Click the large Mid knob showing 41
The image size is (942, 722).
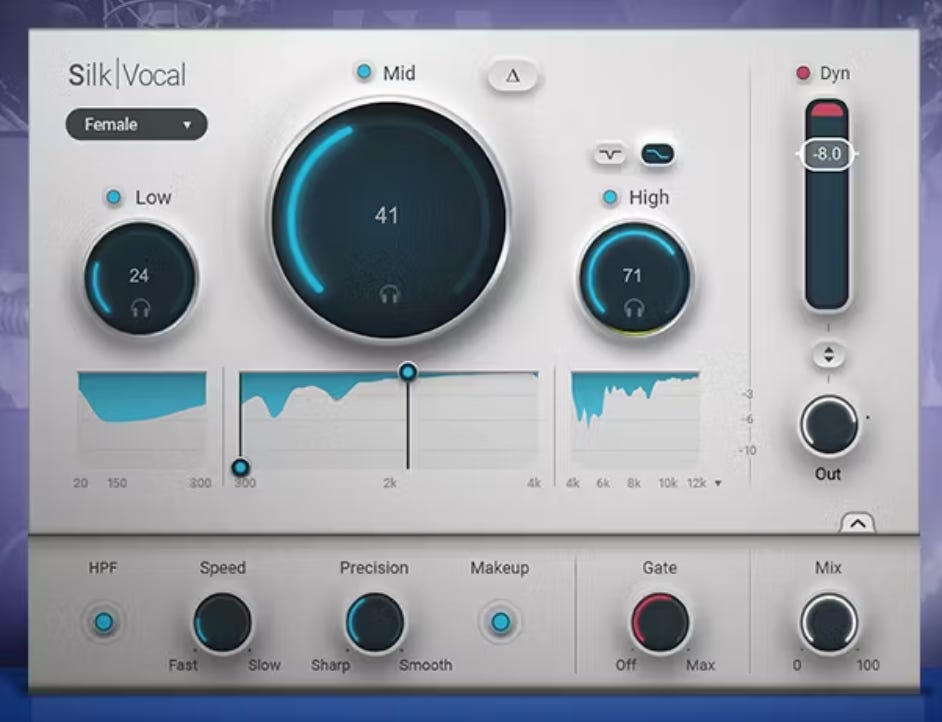pyautogui.click(x=389, y=220)
